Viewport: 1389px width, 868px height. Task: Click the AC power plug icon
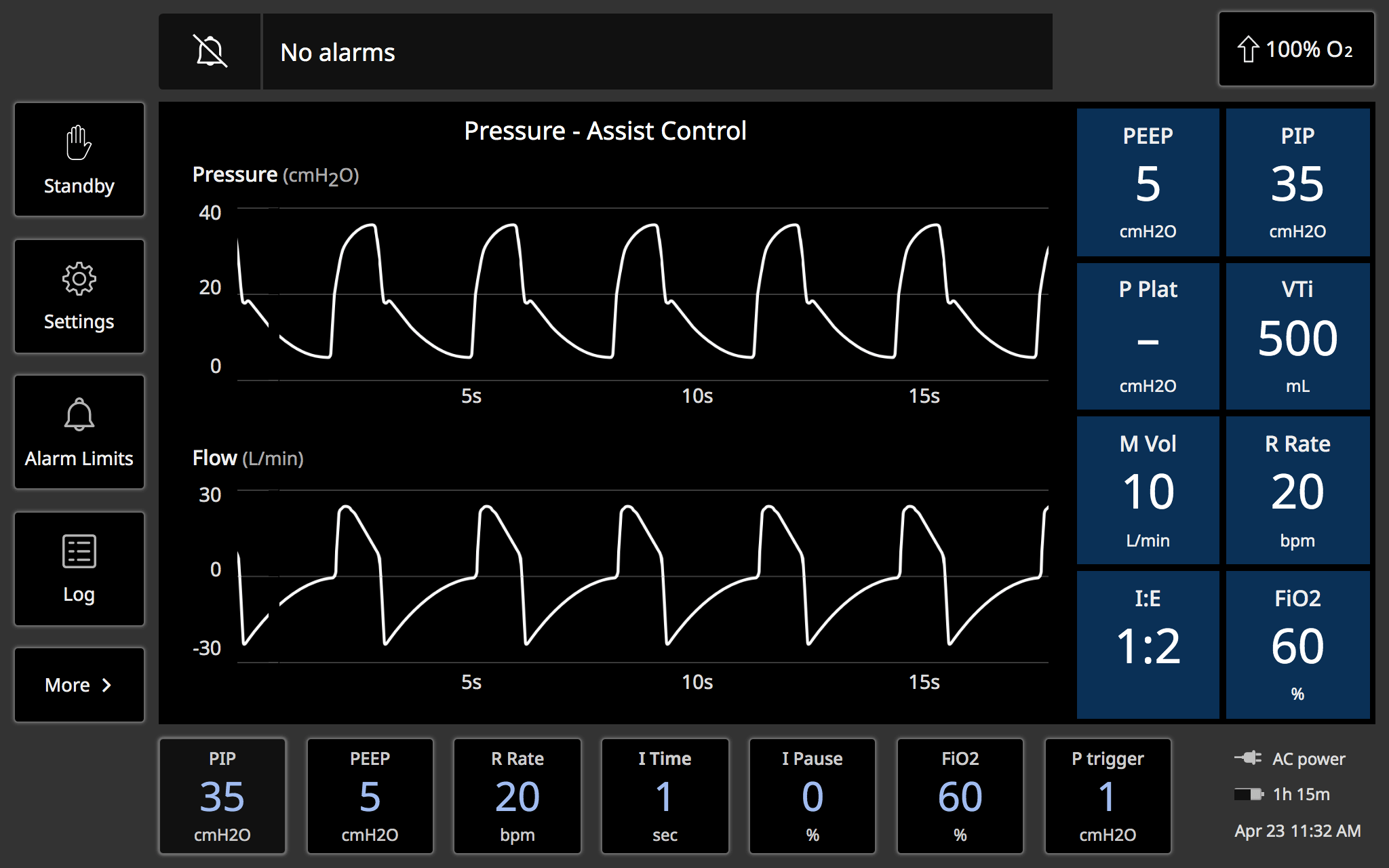coord(1248,757)
